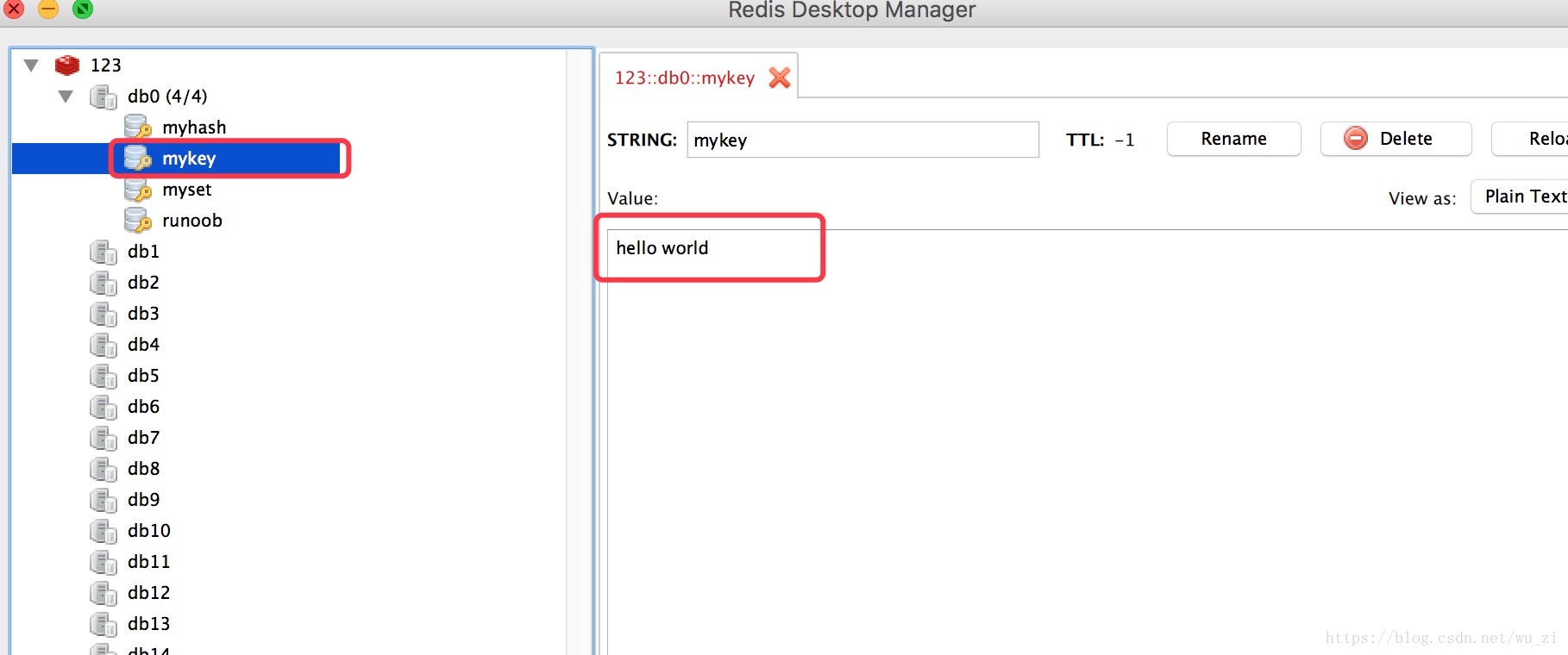This screenshot has height=655, width=1568.
Task: Select the db3 database label
Action: (143, 314)
